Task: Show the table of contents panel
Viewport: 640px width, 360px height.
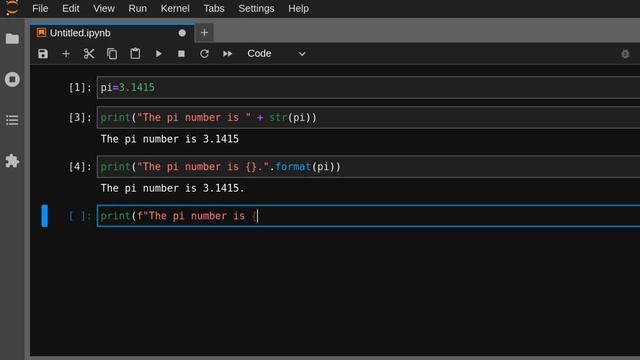Action: 12,120
